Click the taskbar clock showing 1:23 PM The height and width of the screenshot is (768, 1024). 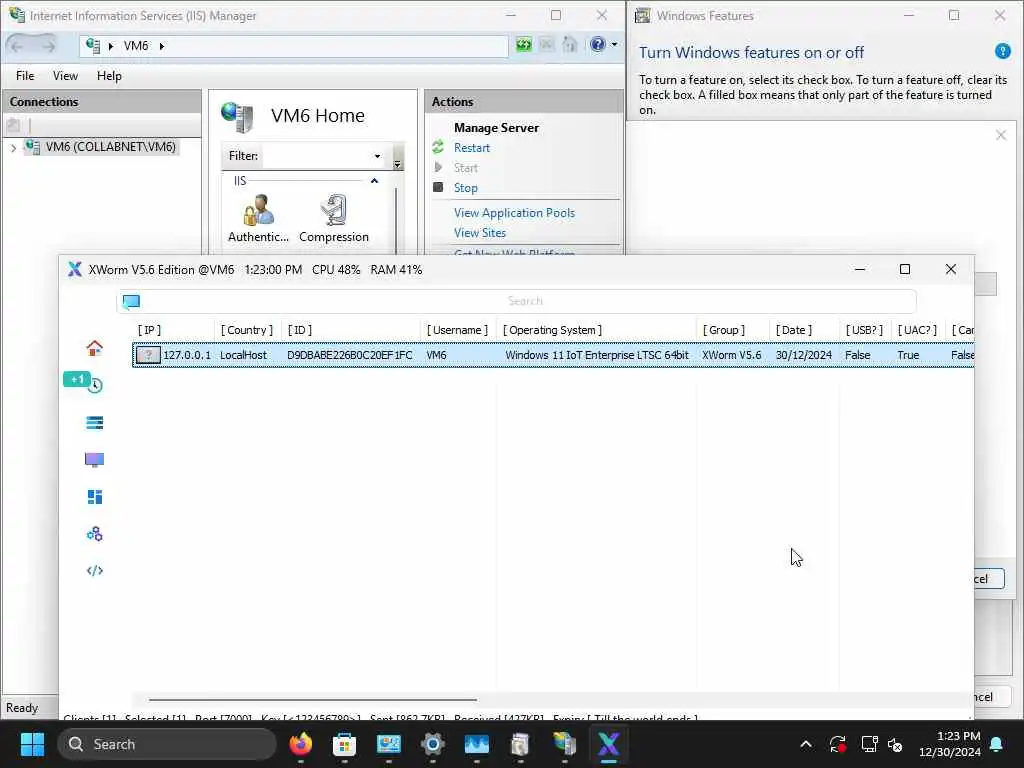click(950, 744)
